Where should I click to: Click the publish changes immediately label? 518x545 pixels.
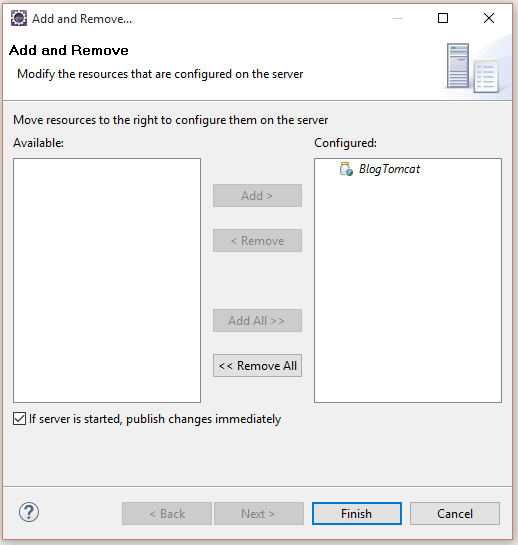point(155,419)
